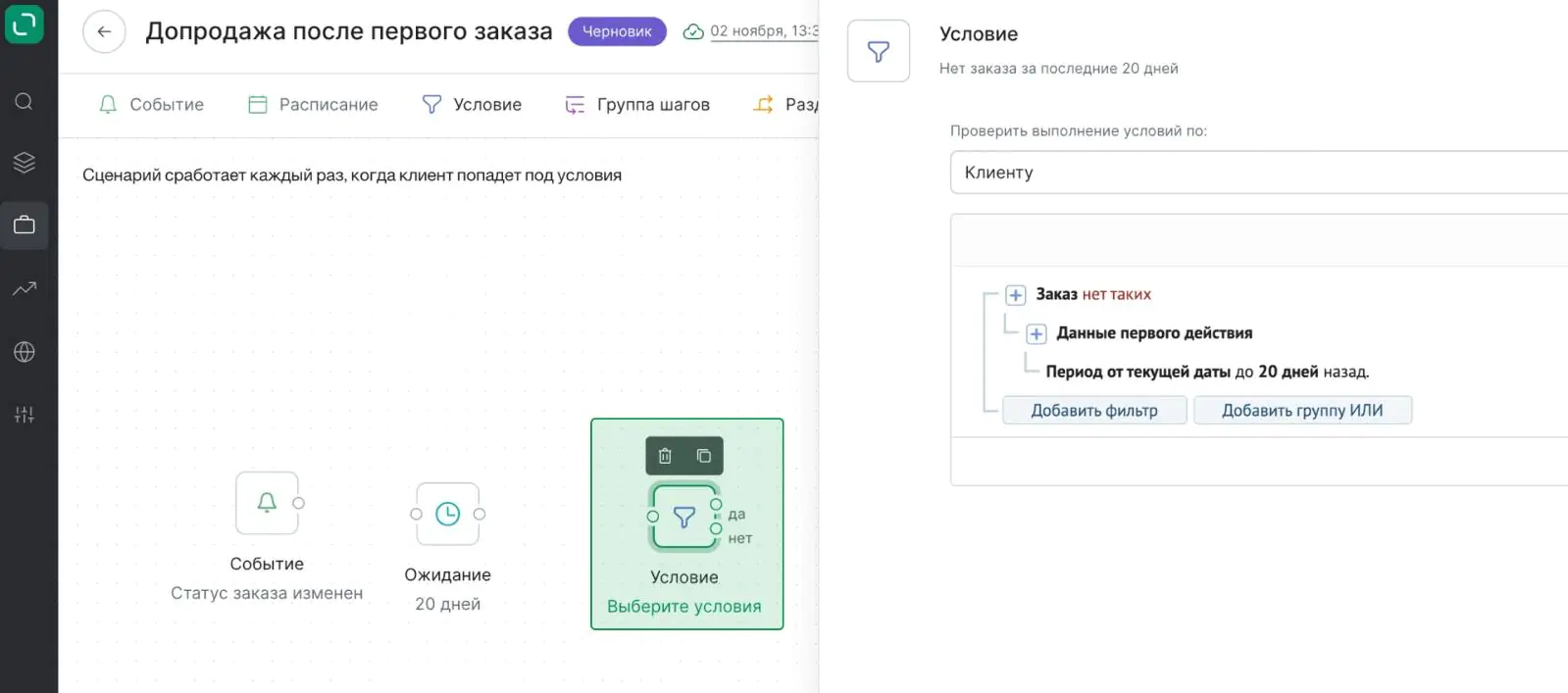Viewport: 1568px width, 693px height.
Task: Add a Событие step from toolbar
Action: click(x=151, y=105)
